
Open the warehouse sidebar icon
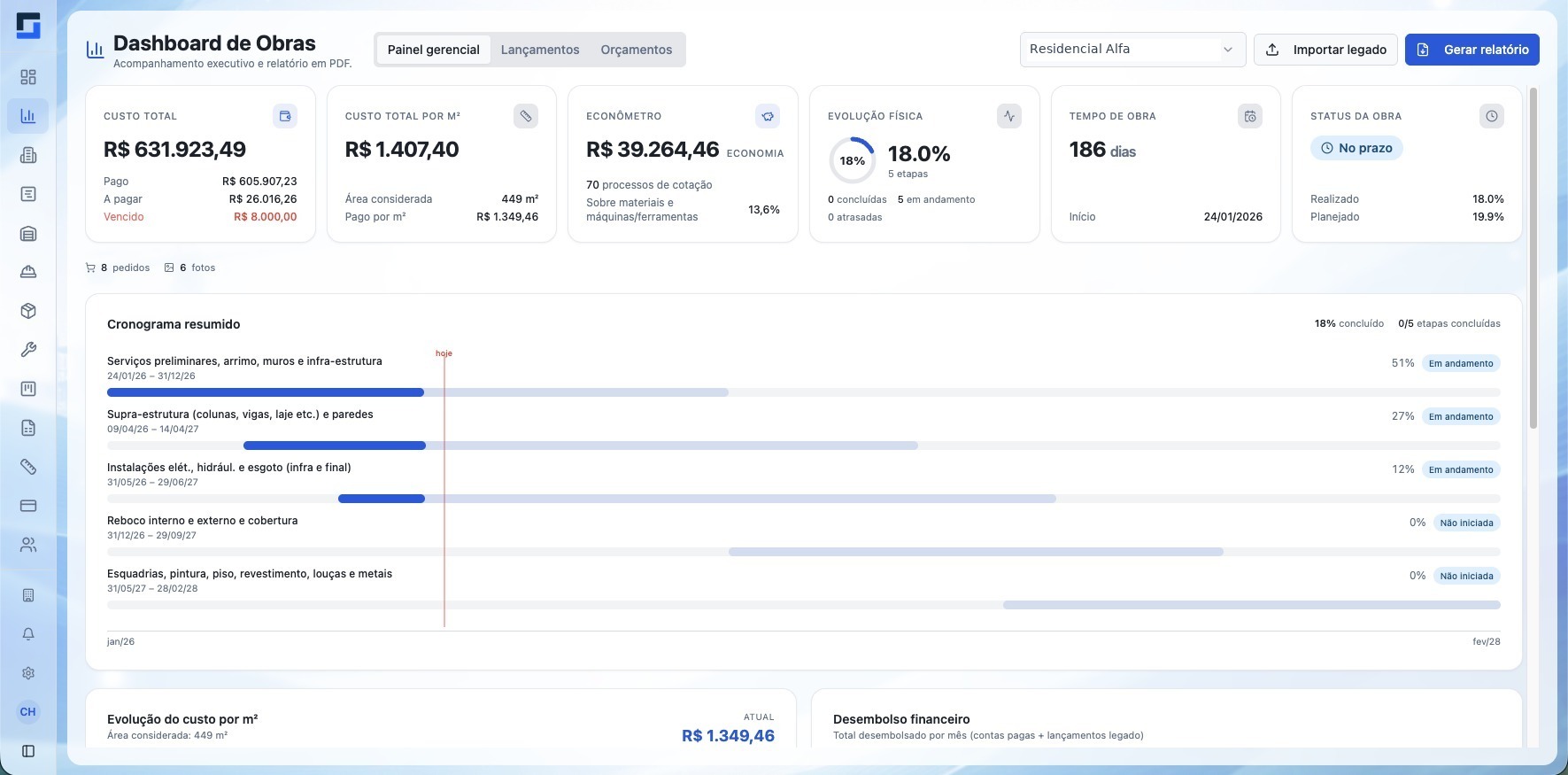[28, 233]
